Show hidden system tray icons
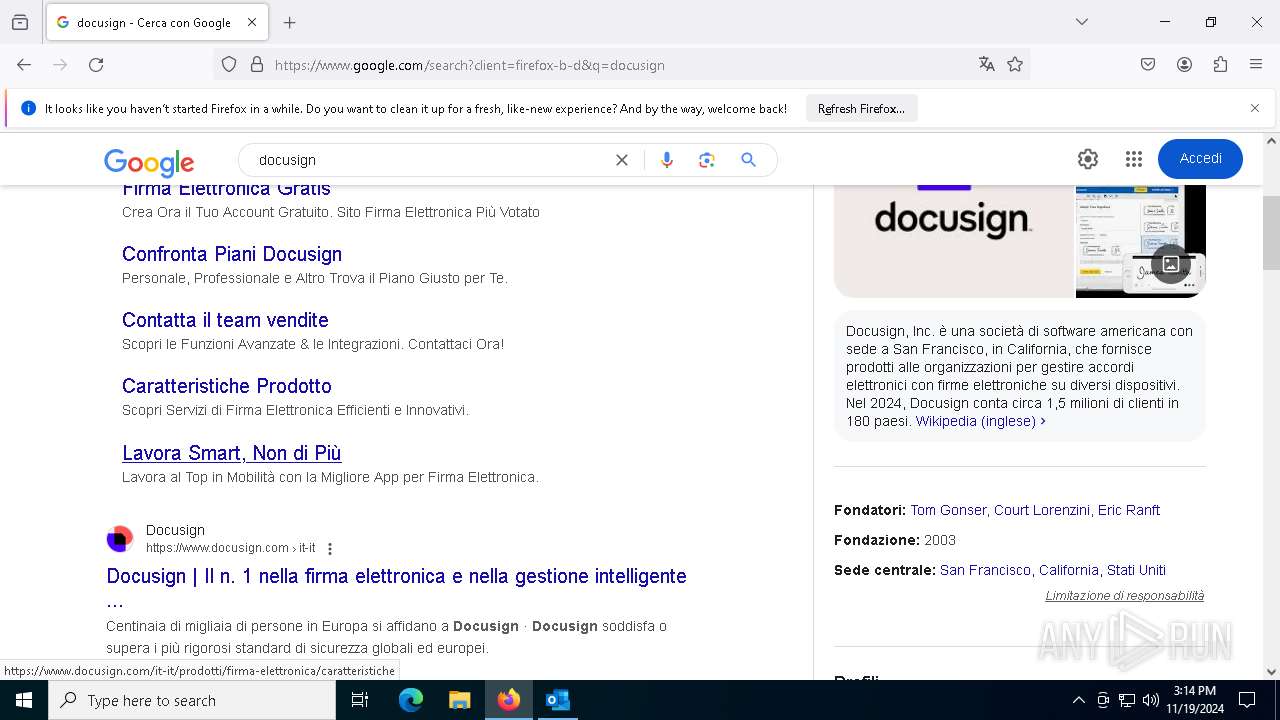Image resolution: width=1280 pixels, height=720 pixels. tap(1078, 700)
